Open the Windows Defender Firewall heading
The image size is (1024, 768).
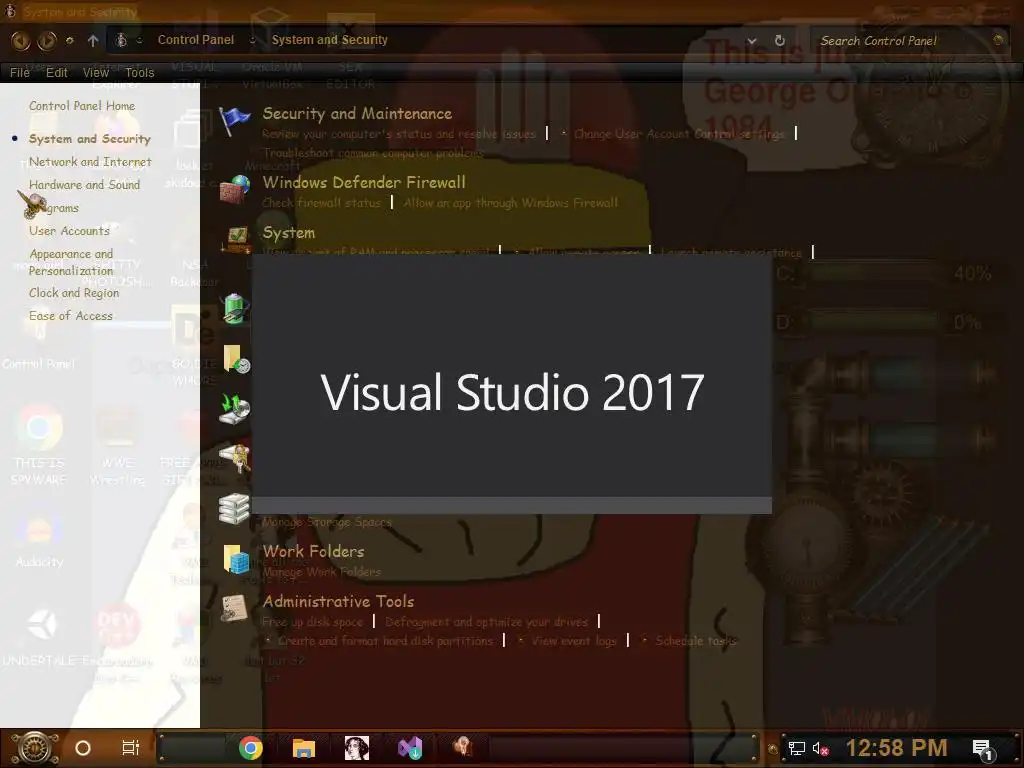(364, 182)
